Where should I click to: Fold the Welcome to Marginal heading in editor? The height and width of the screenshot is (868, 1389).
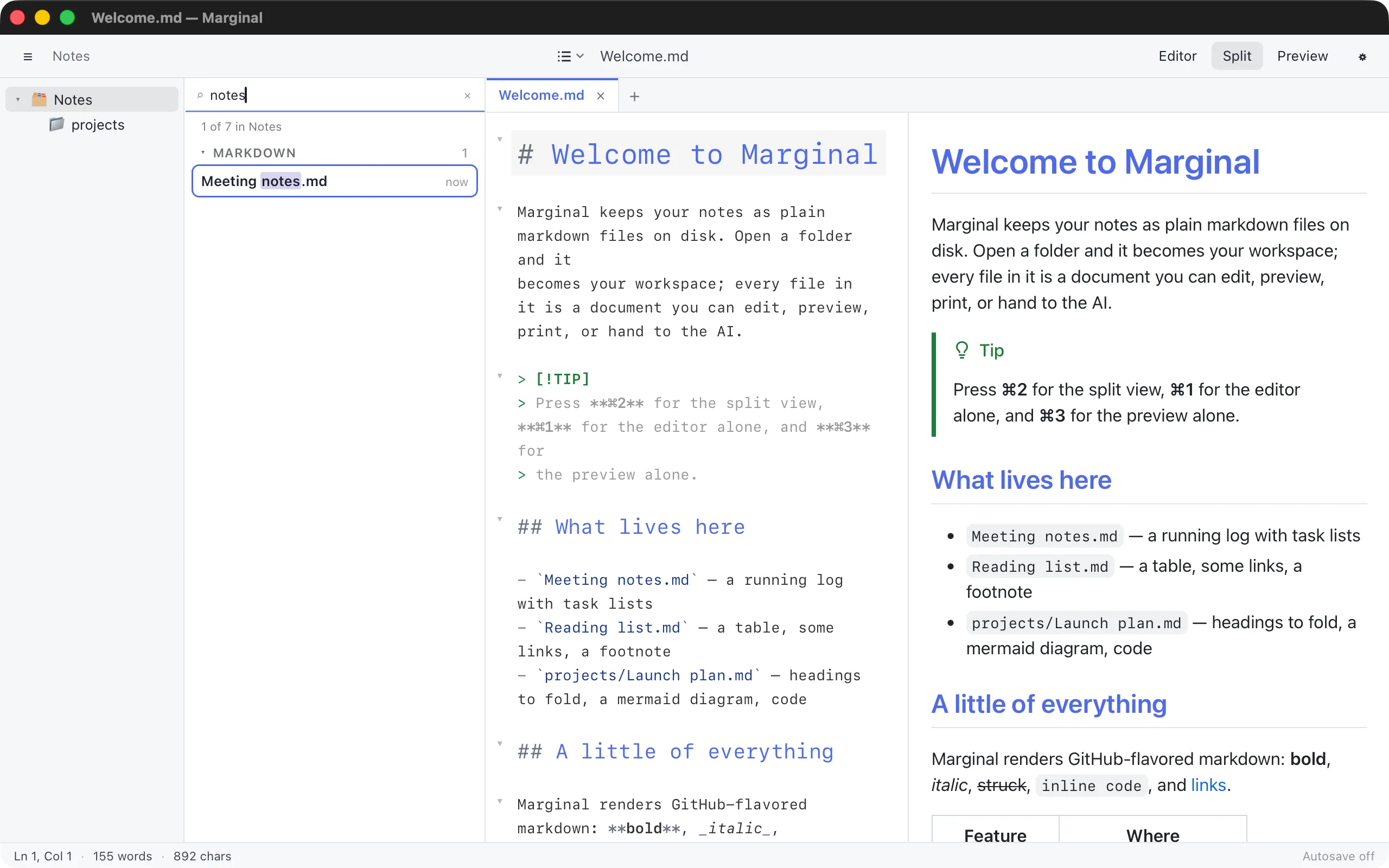[500, 139]
